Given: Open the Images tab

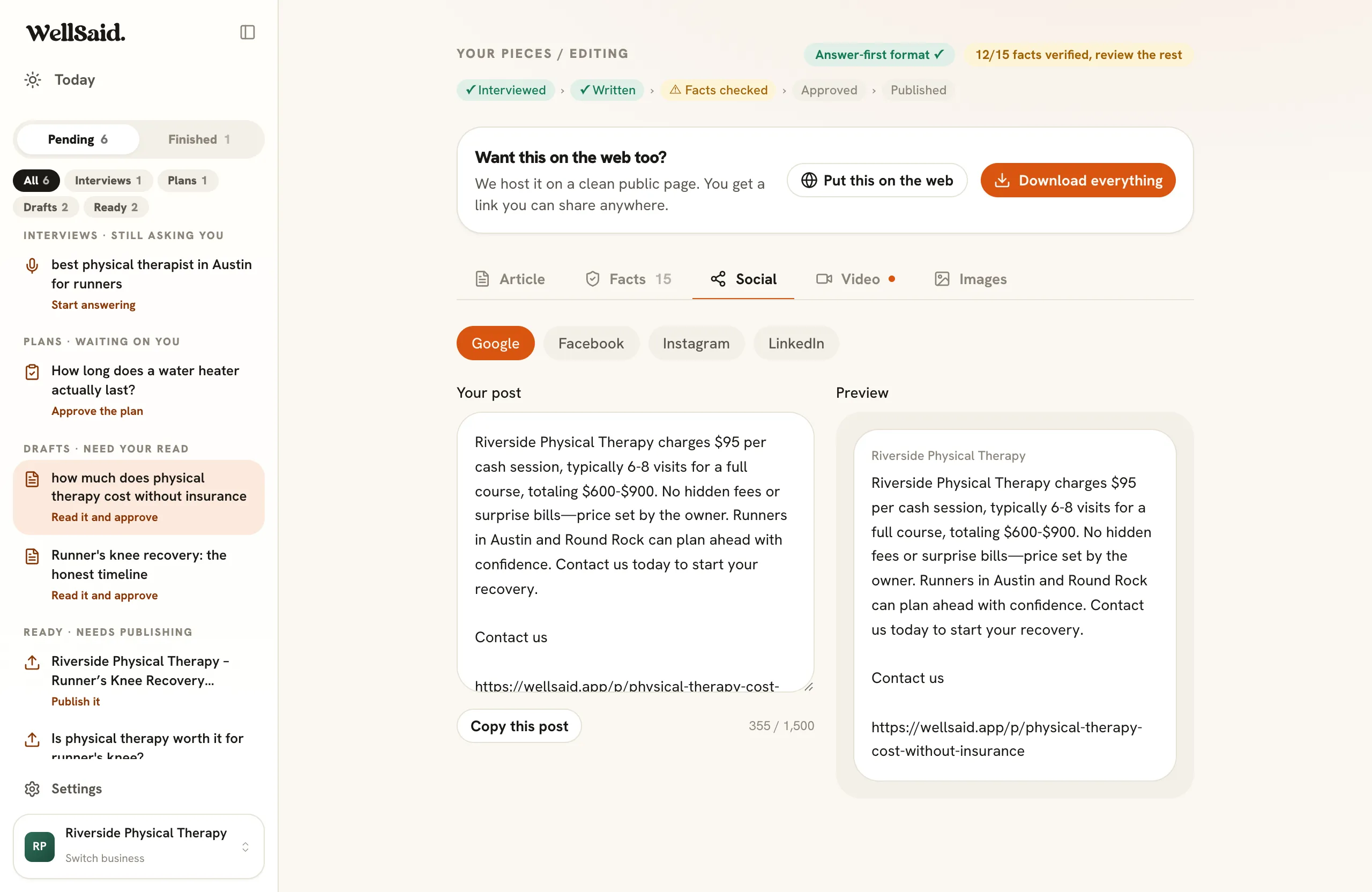Looking at the screenshot, I should click(971, 279).
